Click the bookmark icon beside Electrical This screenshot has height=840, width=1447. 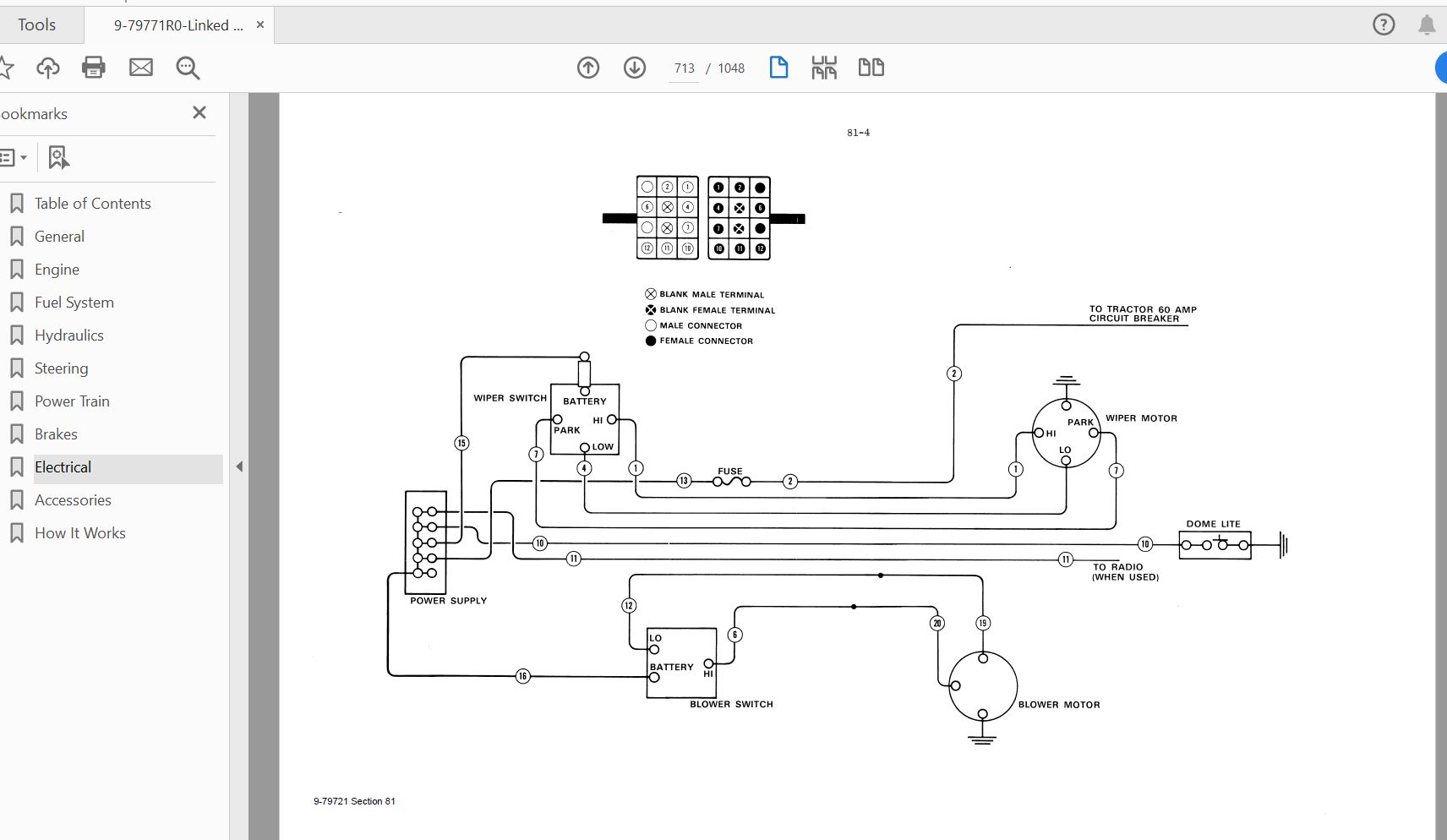[x=16, y=467]
